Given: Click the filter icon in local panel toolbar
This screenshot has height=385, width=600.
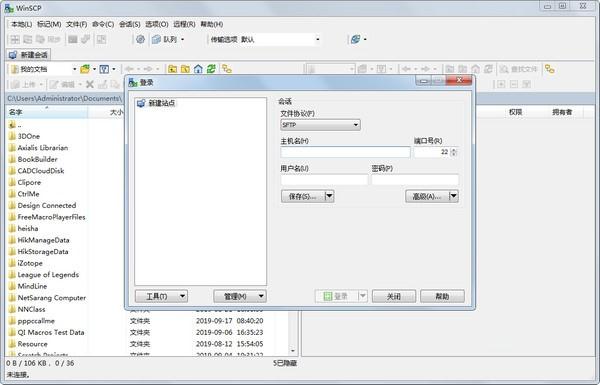Looking at the screenshot, I should click(x=104, y=69).
